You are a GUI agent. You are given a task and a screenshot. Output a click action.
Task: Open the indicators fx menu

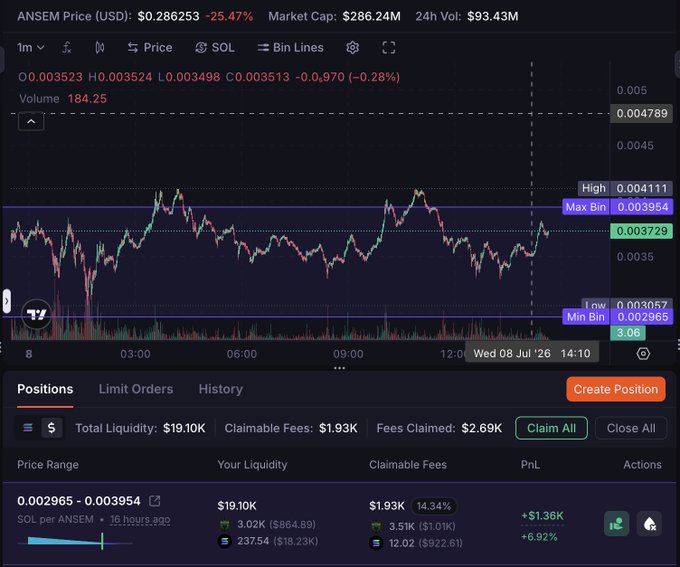point(66,47)
